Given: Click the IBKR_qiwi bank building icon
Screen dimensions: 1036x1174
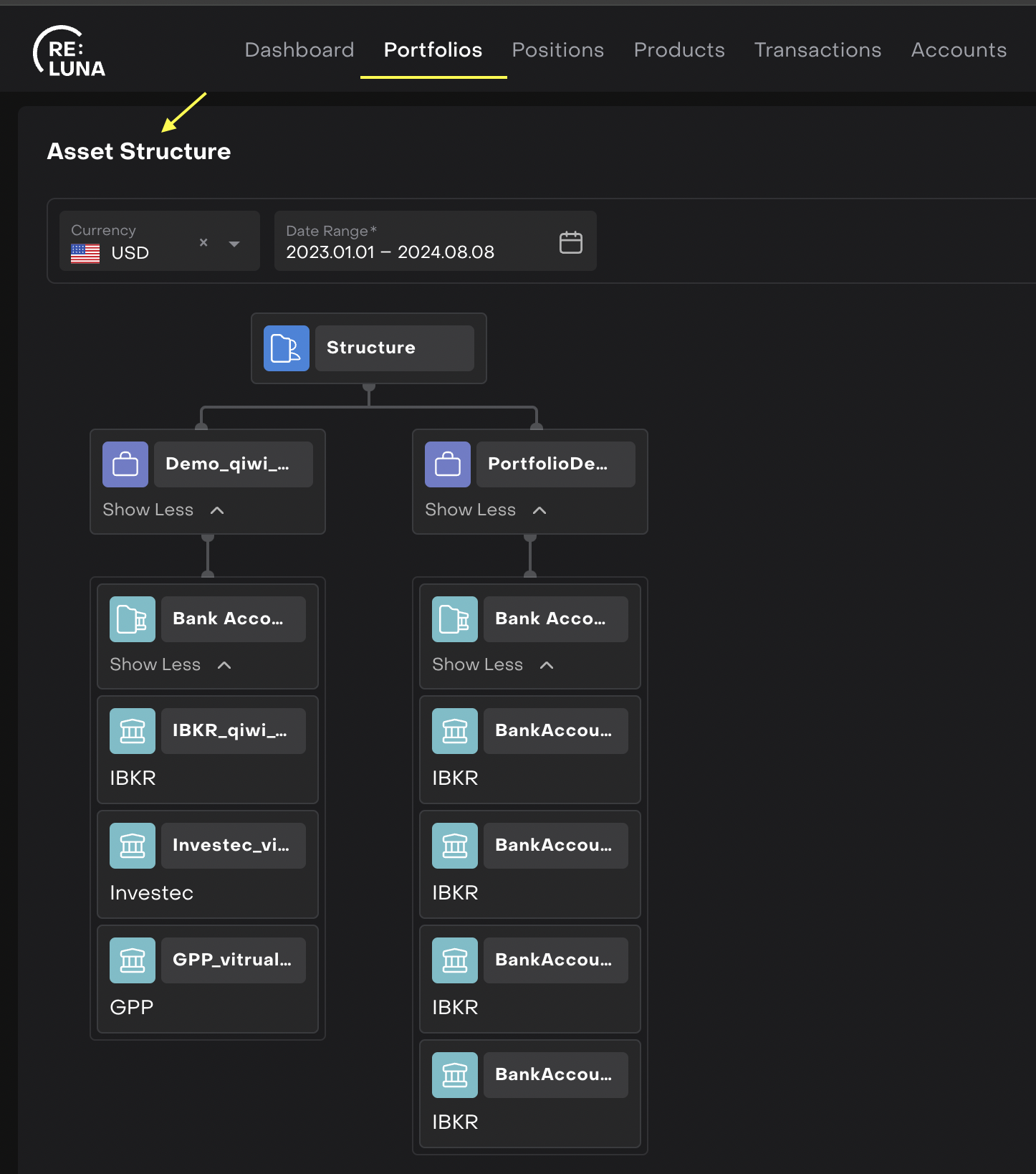Looking at the screenshot, I should coord(133,731).
